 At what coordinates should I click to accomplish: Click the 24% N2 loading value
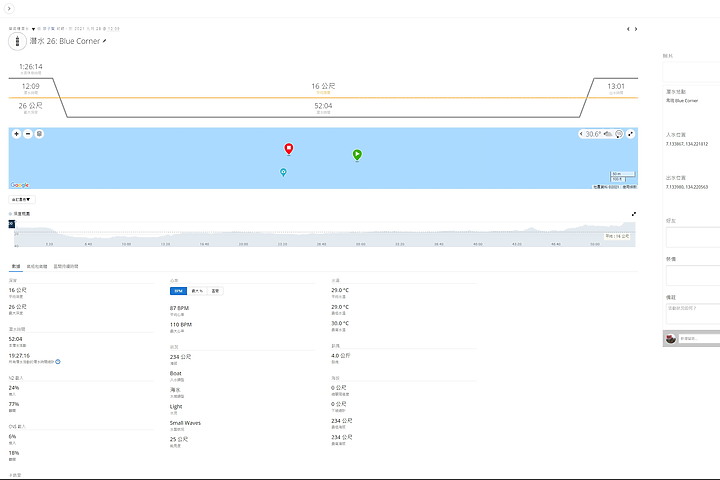pos(14,388)
